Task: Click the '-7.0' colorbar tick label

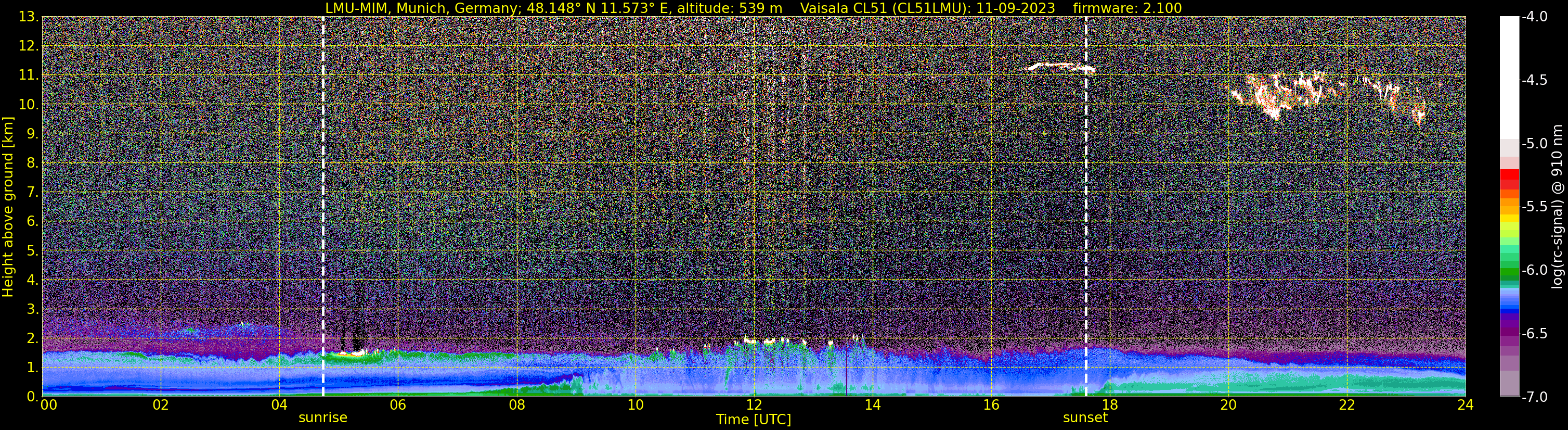Action: 1535,397
